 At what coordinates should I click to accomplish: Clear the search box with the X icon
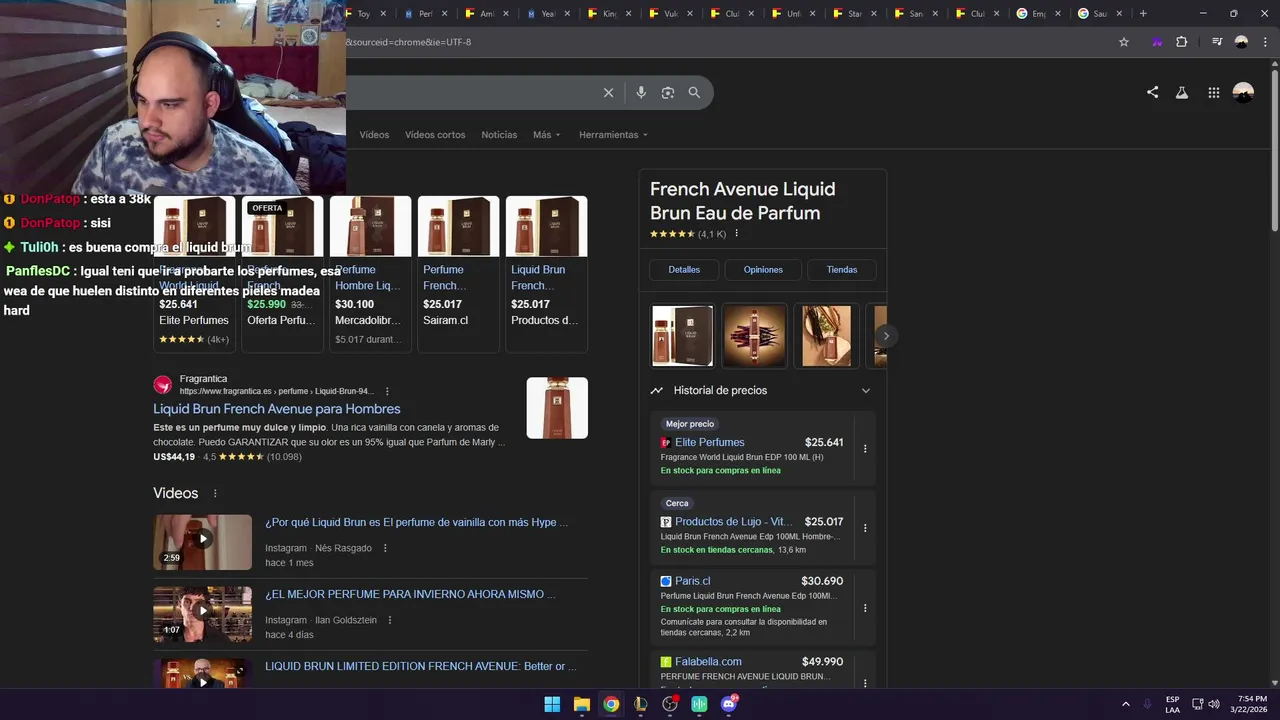[x=608, y=93]
